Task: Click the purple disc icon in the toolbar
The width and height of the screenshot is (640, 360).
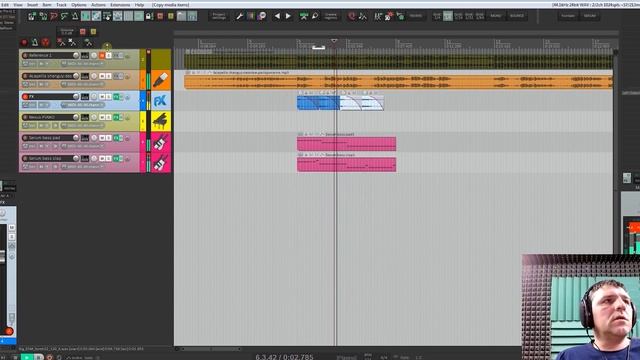Action: [262, 16]
